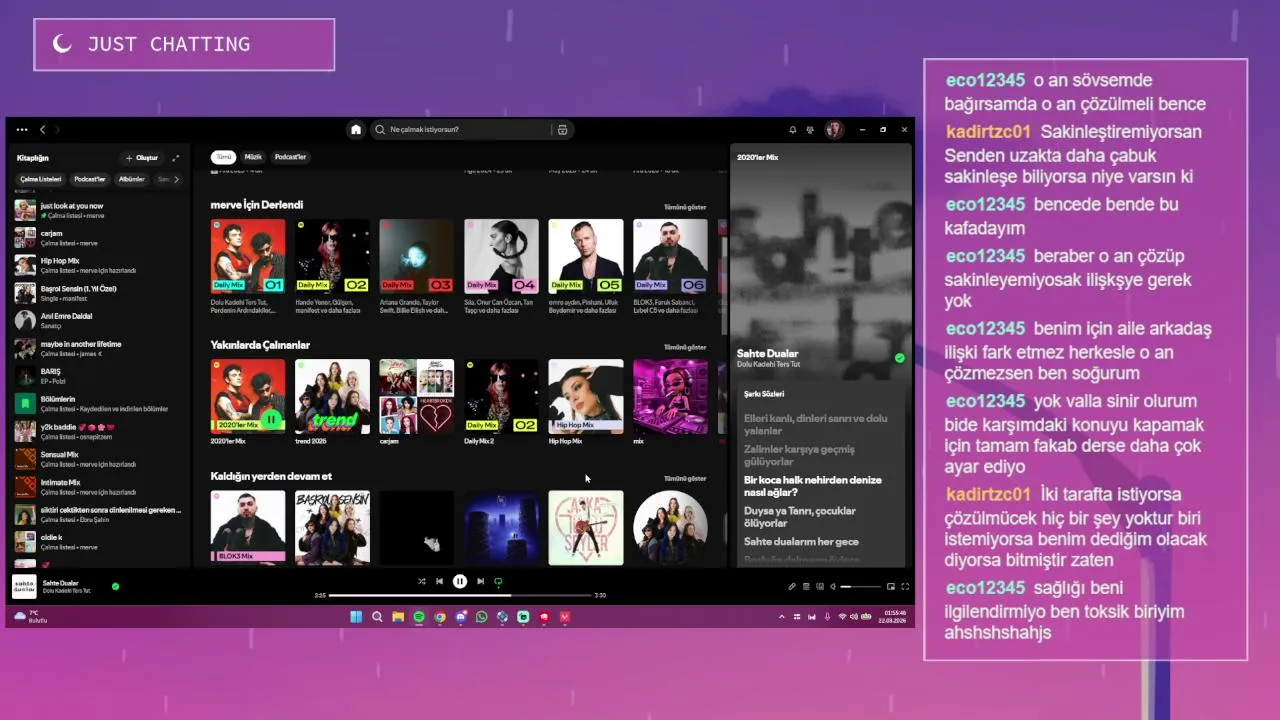The image size is (1280, 720).
Task: Show all 'merve İçin Derlendi' items
Action: [685, 207]
